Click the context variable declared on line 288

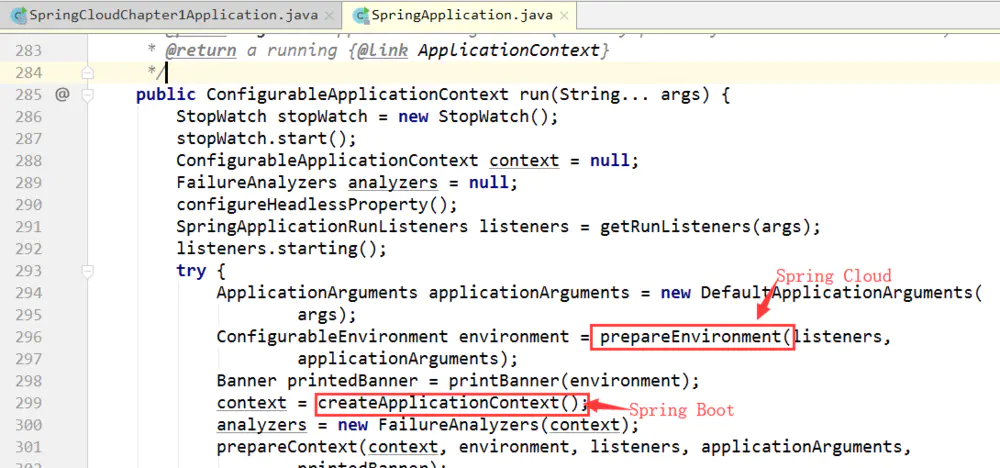[x=524, y=161]
